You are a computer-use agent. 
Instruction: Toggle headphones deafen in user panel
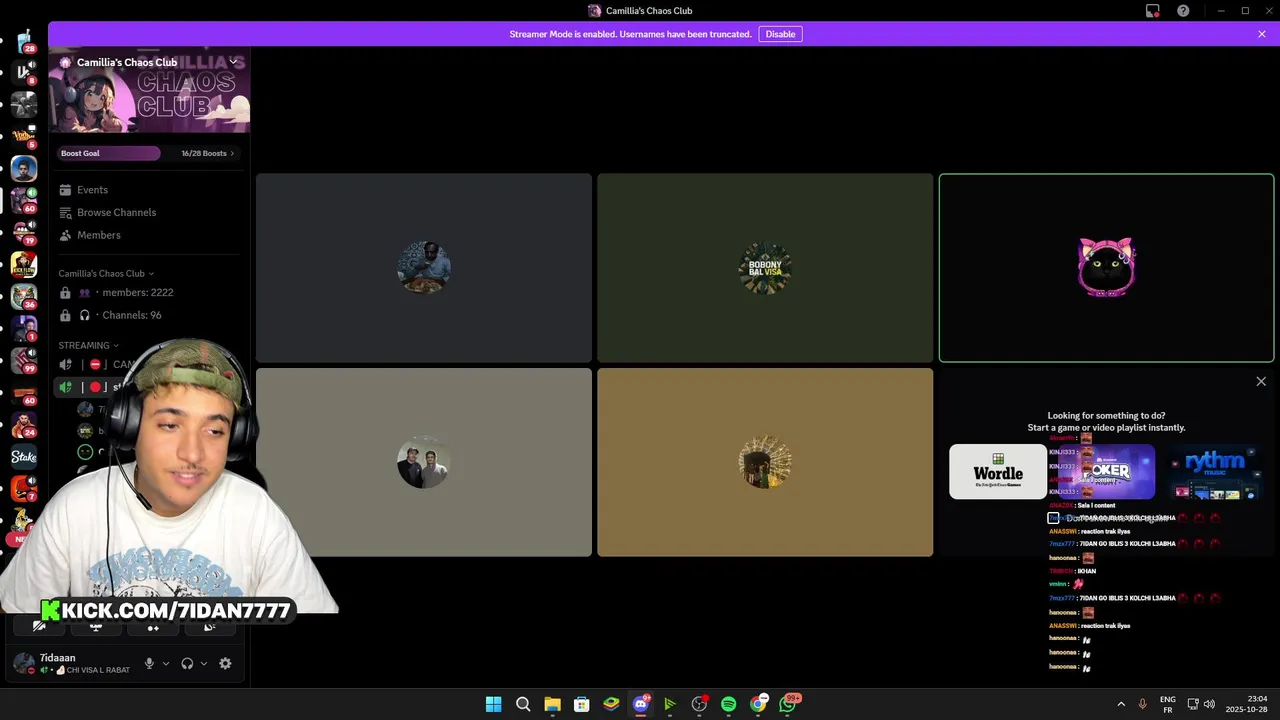click(x=187, y=663)
